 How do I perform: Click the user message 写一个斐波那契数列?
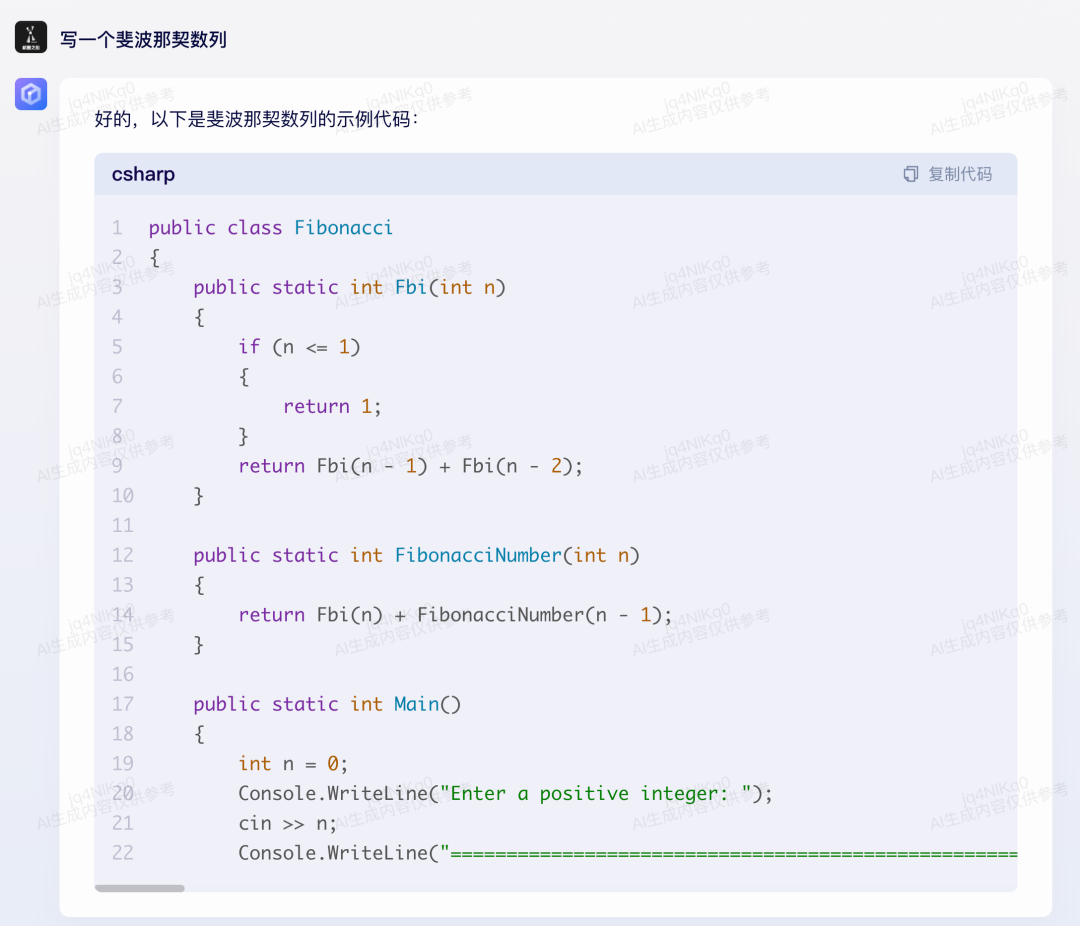[x=143, y=40]
